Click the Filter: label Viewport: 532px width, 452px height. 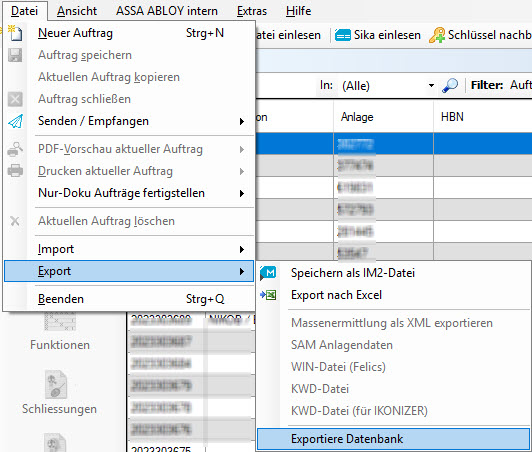coord(487,85)
